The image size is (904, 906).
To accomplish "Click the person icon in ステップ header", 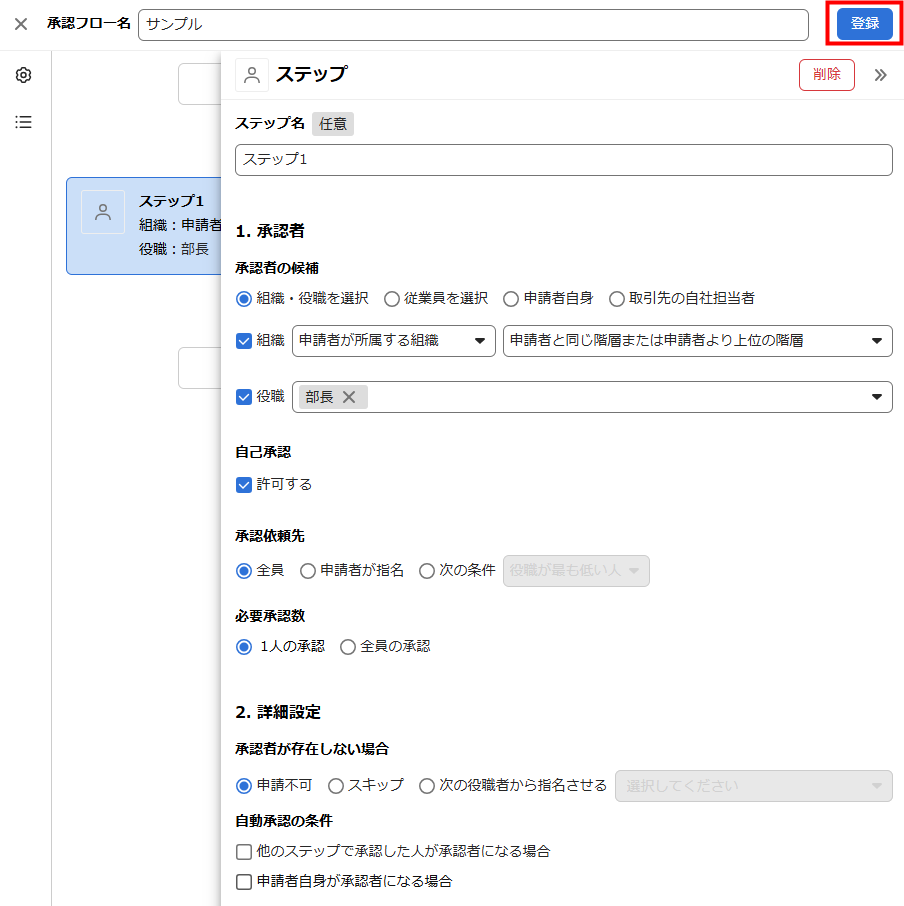I will (252, 75).
